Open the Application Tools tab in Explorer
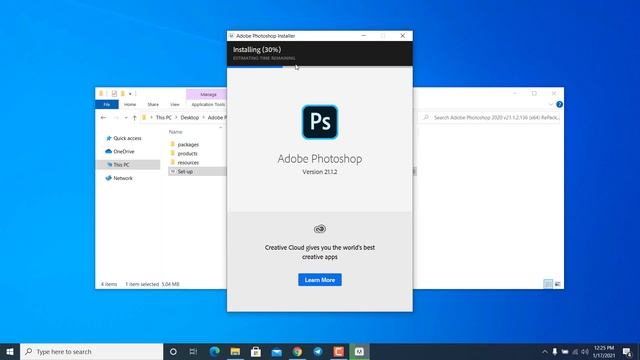This screenshot has width=640, height=360. pyautogui.click(x=208, y=104)
